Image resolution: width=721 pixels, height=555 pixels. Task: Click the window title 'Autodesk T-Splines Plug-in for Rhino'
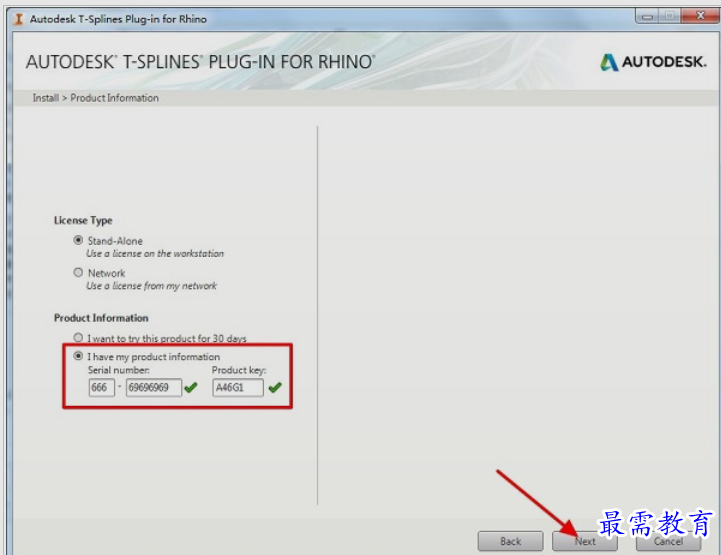click(x=118, y=19)
